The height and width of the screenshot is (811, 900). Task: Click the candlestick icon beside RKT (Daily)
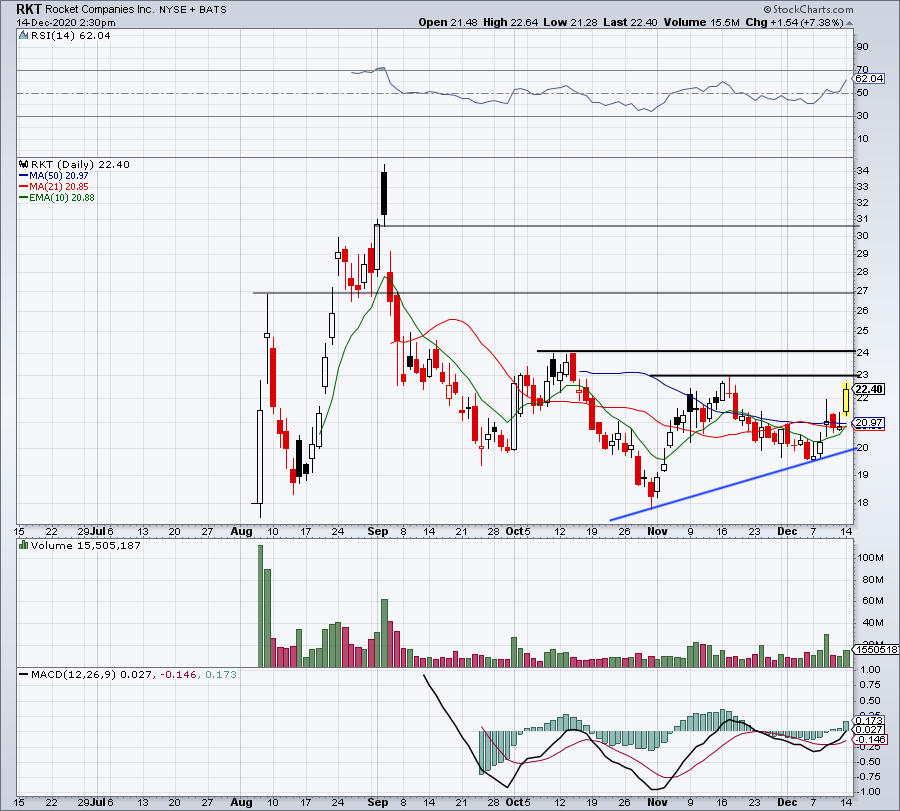(23, 164)
